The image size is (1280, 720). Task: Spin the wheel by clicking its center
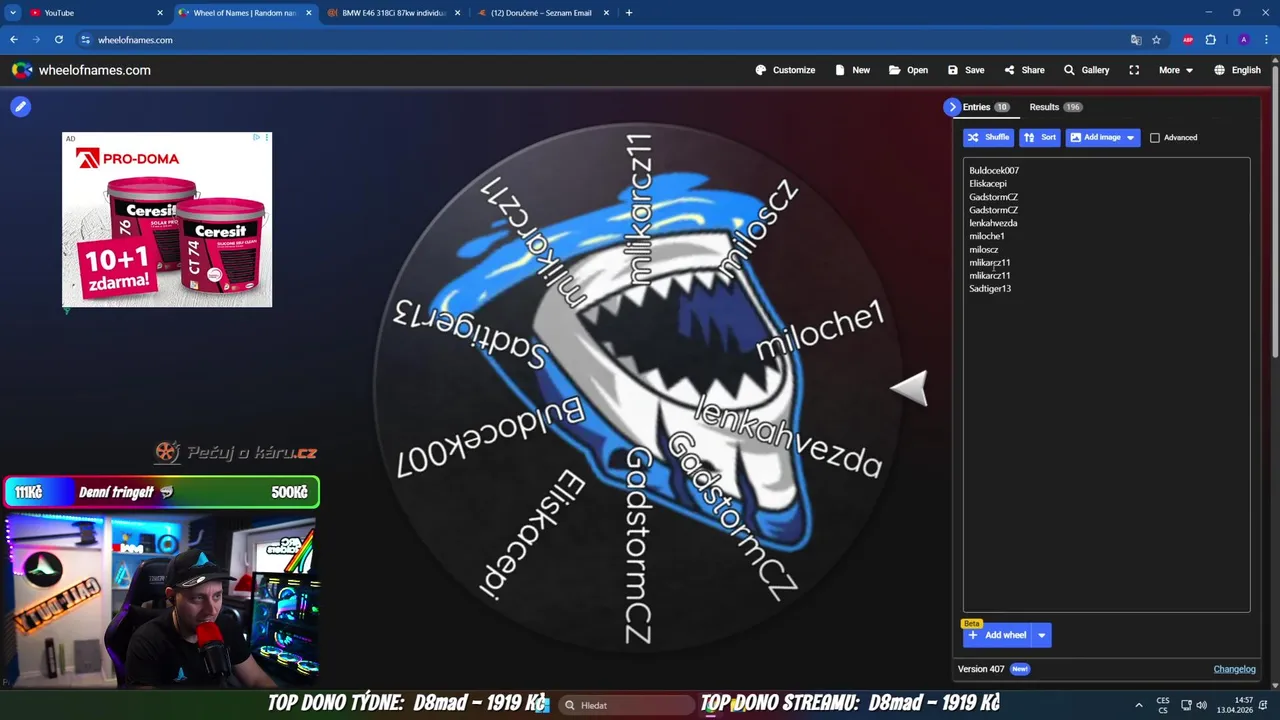coord(640,388)
